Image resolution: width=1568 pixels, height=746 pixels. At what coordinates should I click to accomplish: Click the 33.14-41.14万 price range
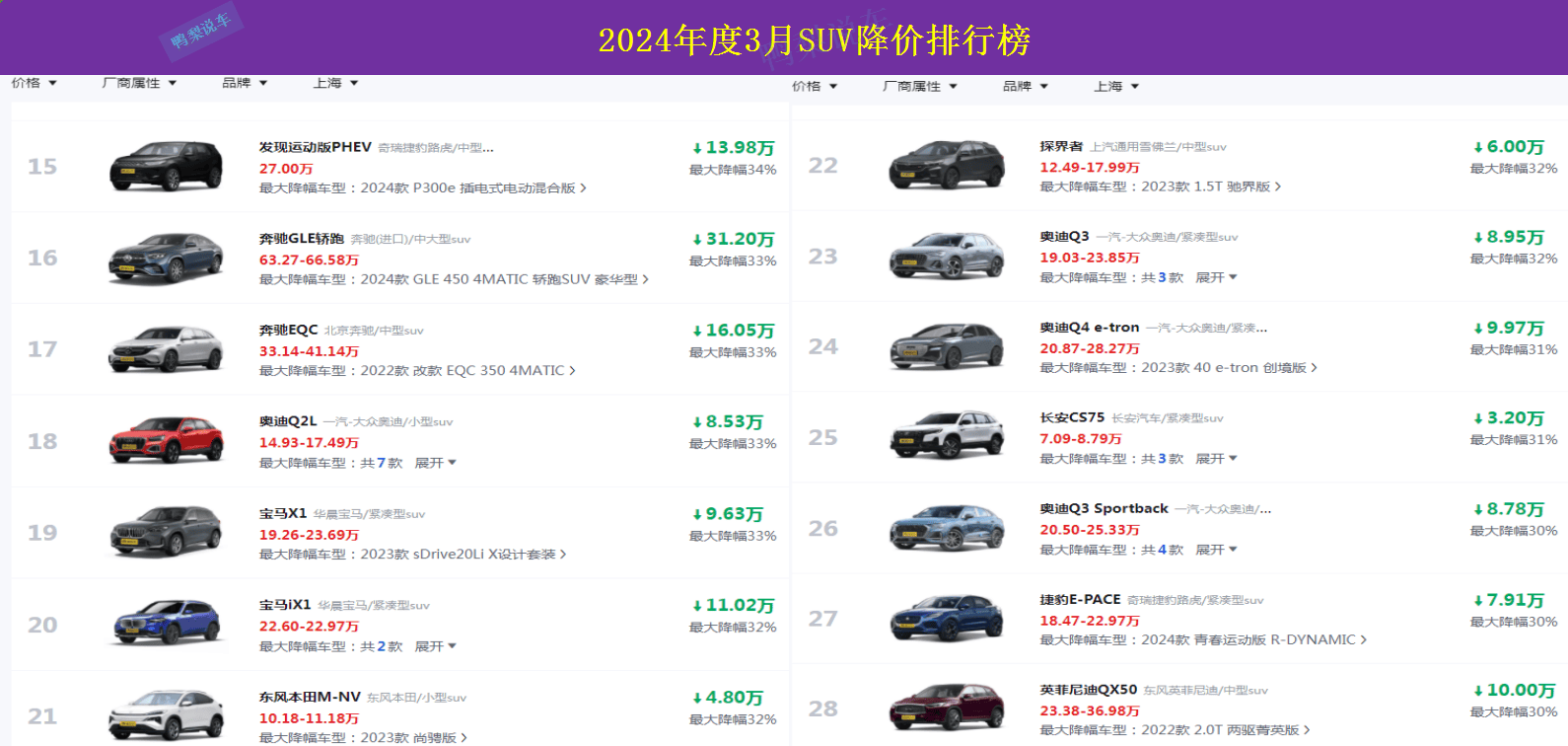309,351
